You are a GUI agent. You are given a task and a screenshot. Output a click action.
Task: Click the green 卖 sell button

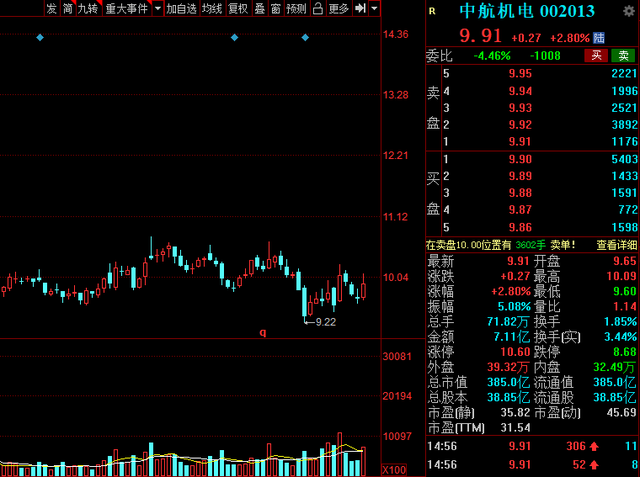(x=623, y=55)
